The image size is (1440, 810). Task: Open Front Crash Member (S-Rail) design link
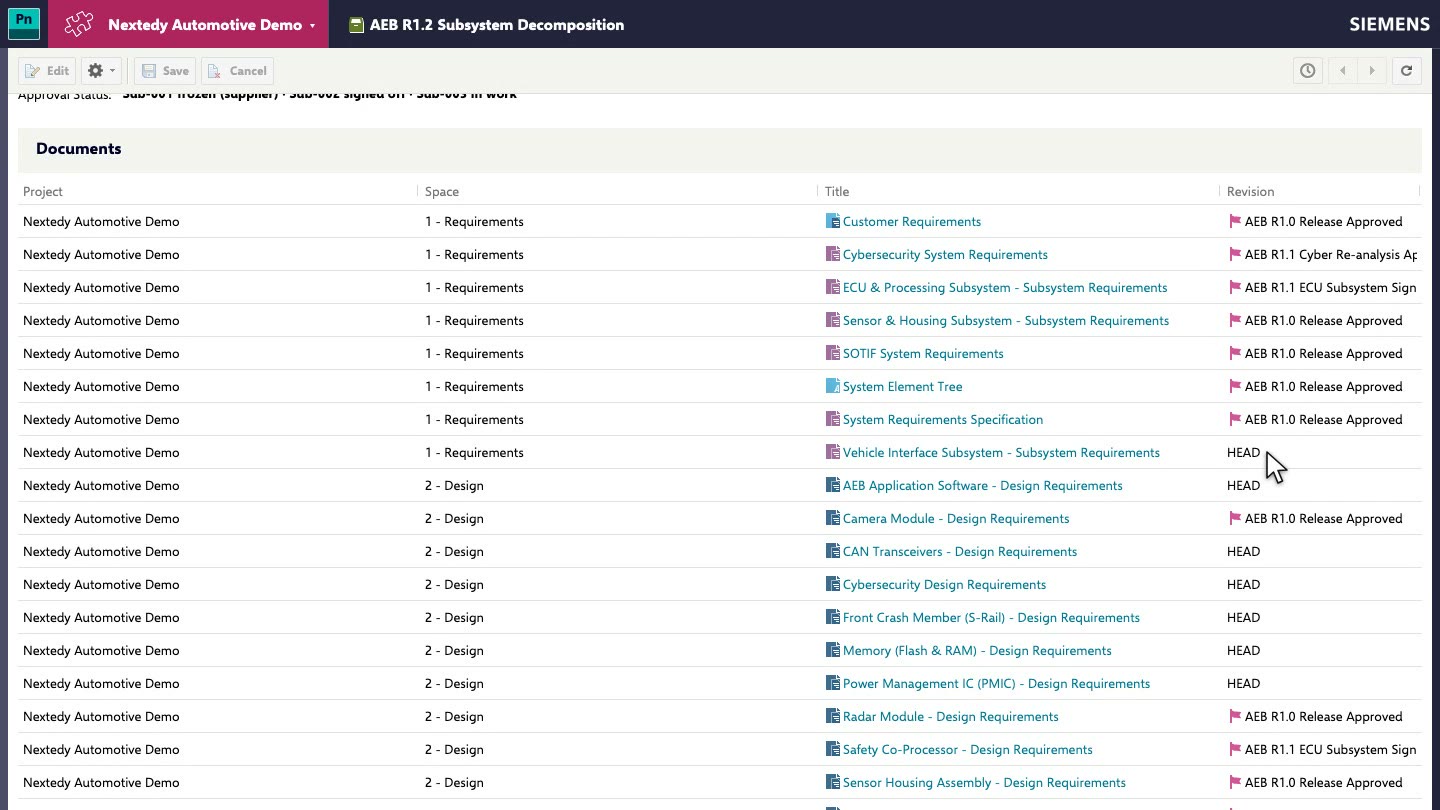[991, 618]
